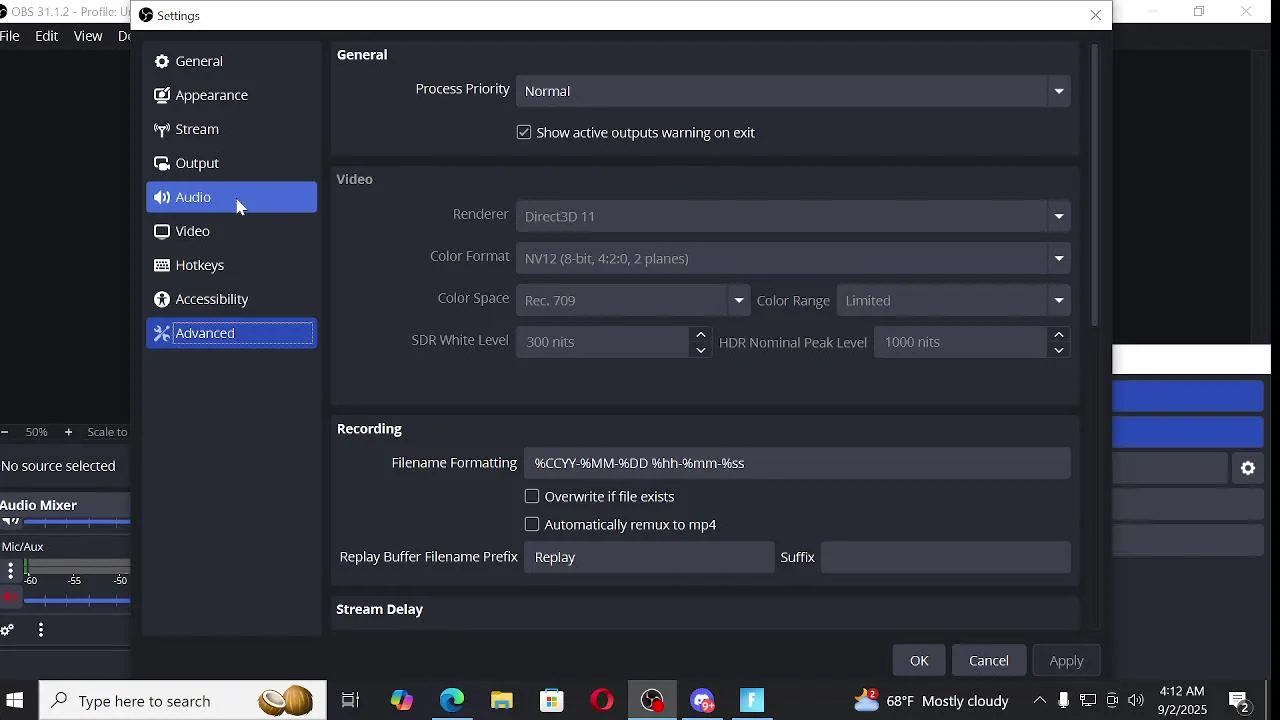This screenshot has width=1280, height=720.
Task: Click the OBS Studio taskbar icon
Action: (x=652, y=701)
